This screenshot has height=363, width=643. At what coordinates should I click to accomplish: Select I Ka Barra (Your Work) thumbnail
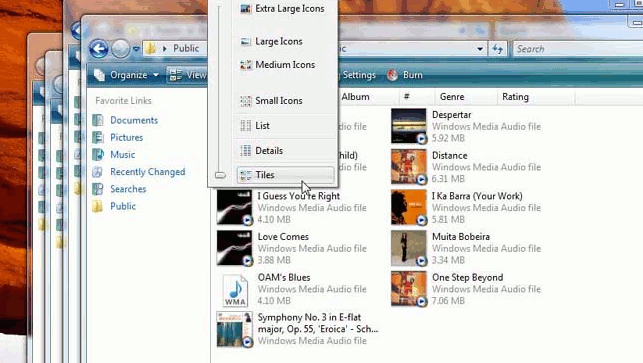(x=408, y=207)
